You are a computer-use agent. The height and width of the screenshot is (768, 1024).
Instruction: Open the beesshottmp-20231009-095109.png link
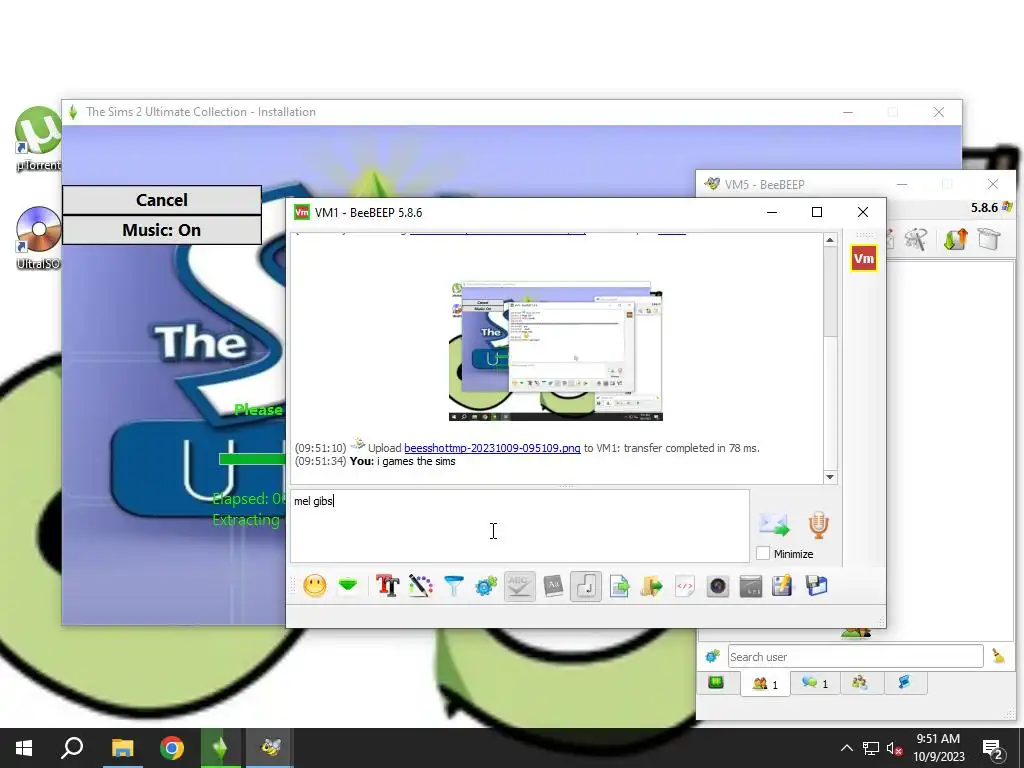[492, 448]
